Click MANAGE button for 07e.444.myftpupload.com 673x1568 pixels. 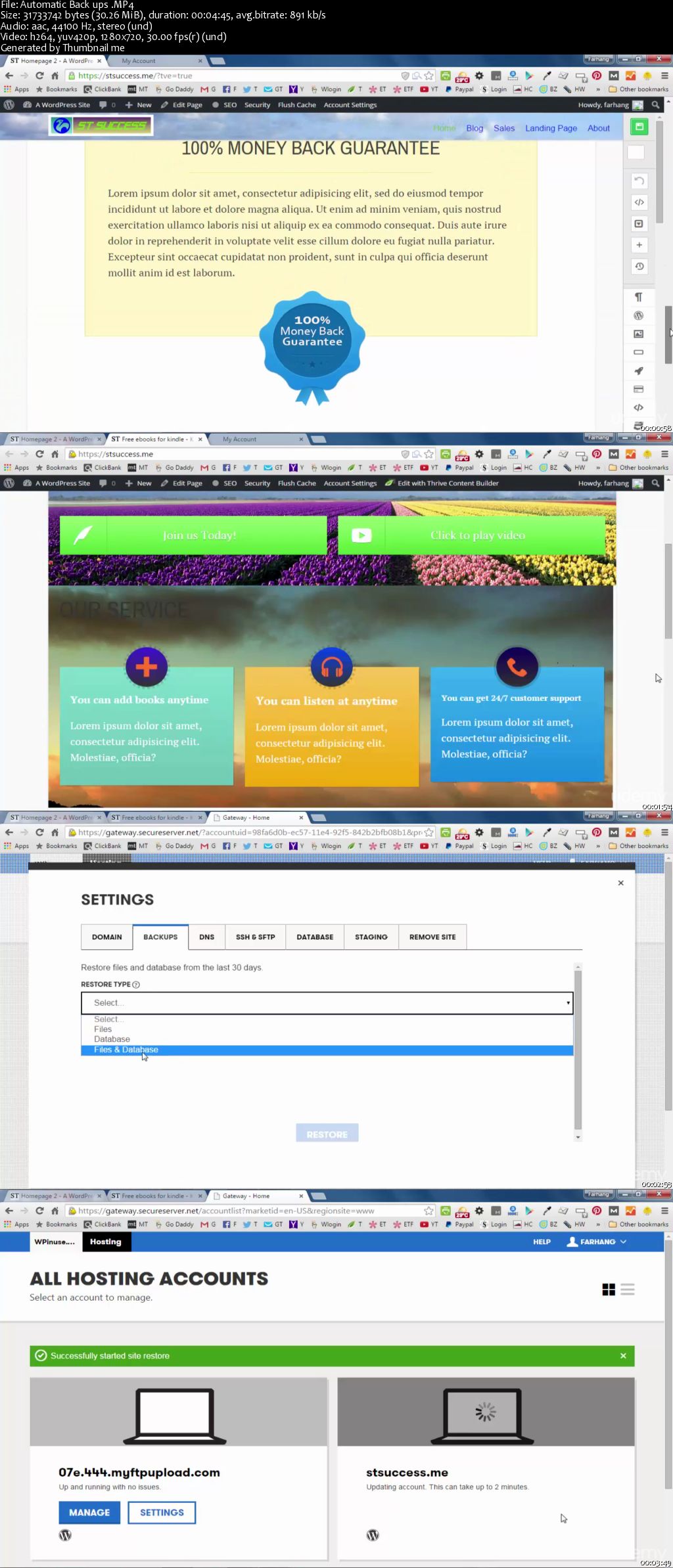point(89,1512)
